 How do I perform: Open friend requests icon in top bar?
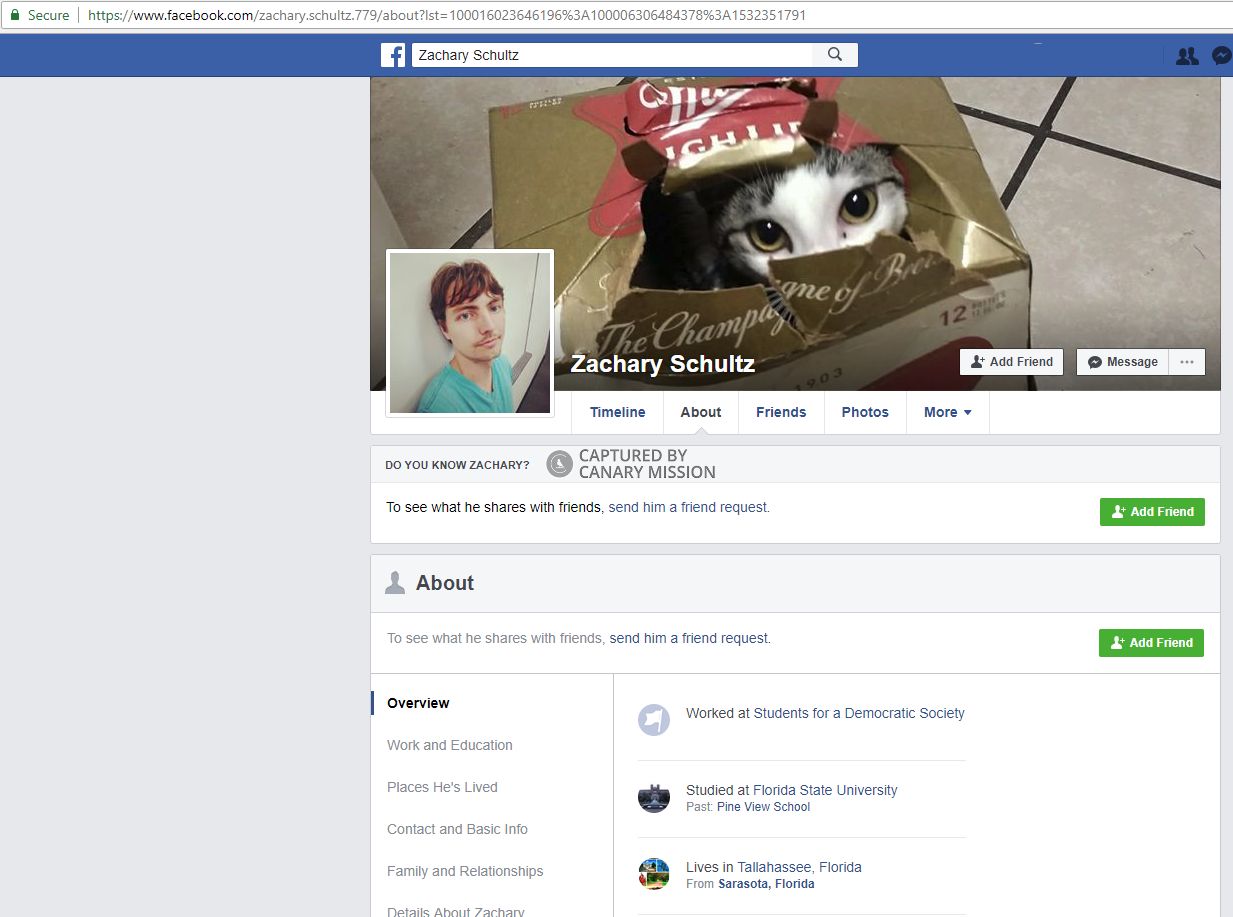(x=1187, y=56)
